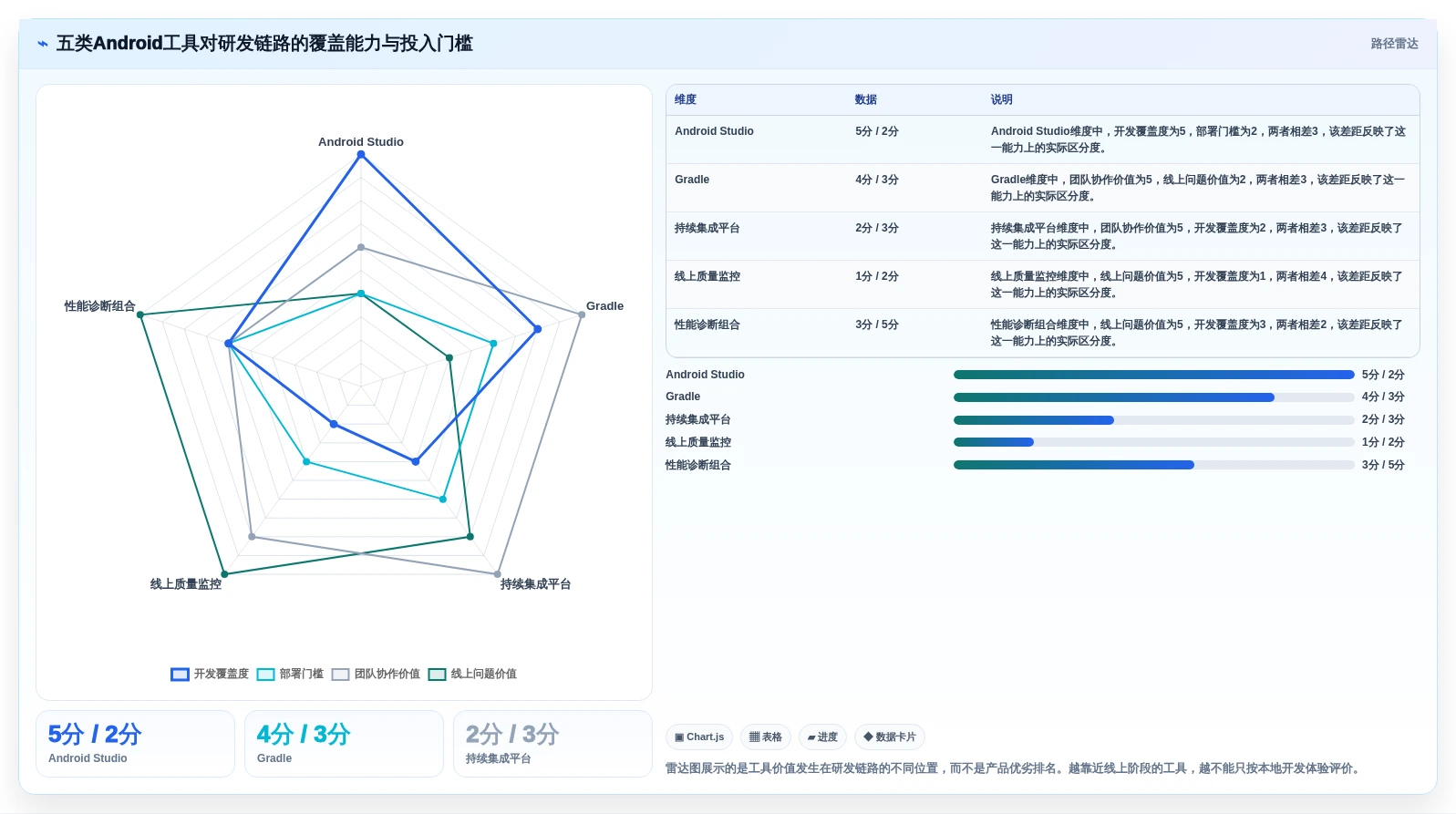Select the Gradle table row name
The image size is (1456, 814).
(692, 180)
